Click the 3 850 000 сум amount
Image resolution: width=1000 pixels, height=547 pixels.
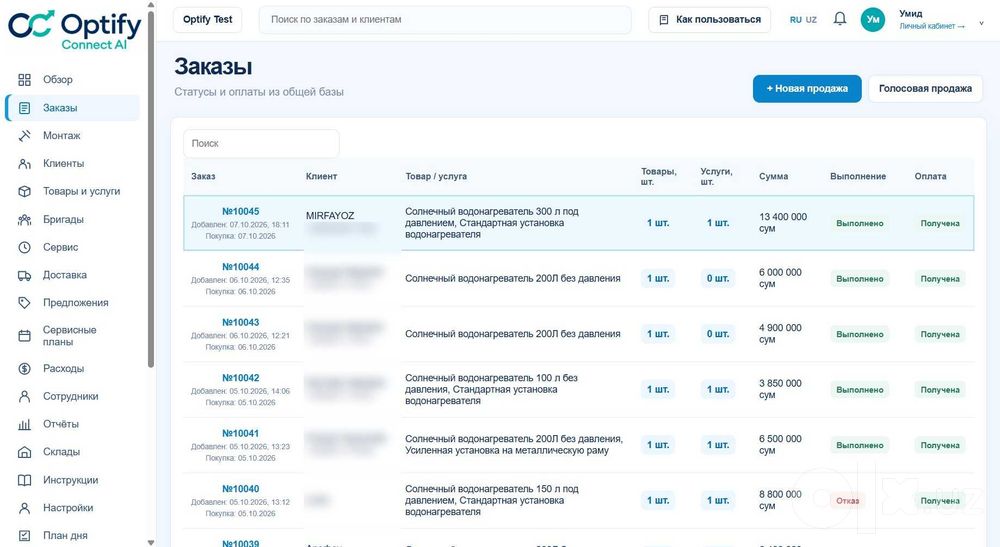click(x=780, y=389)
